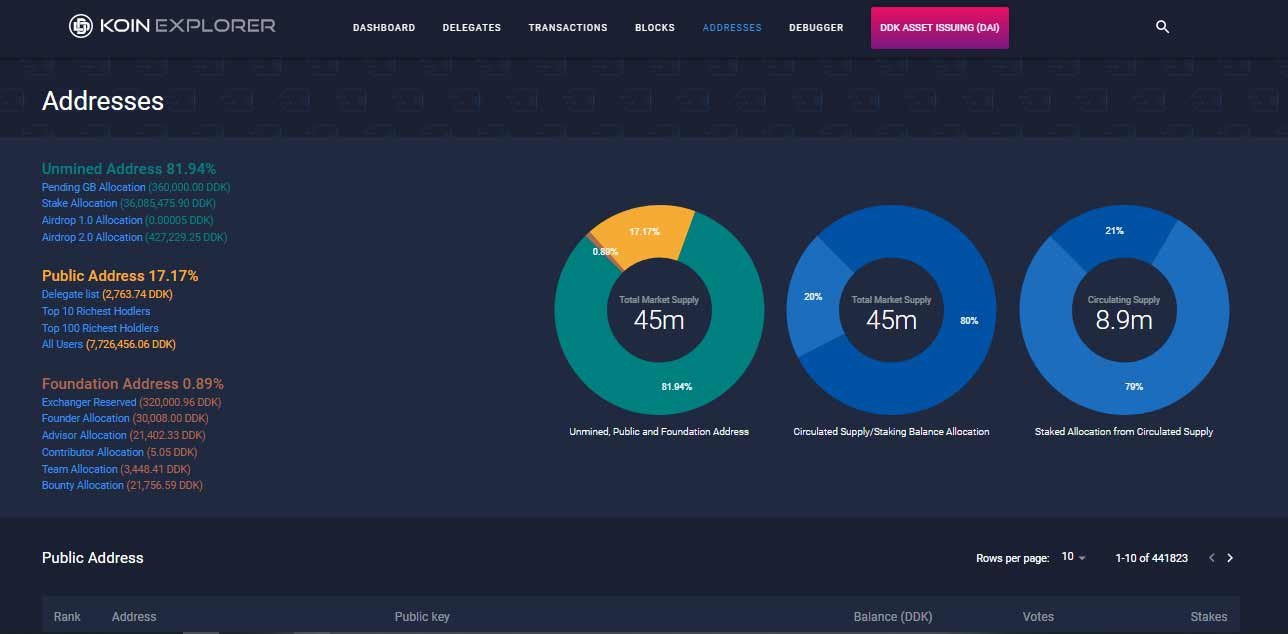Click the orange 17.17% public donut segment
Viewport: 1288px width, 634px height.
tap(645, 232)
